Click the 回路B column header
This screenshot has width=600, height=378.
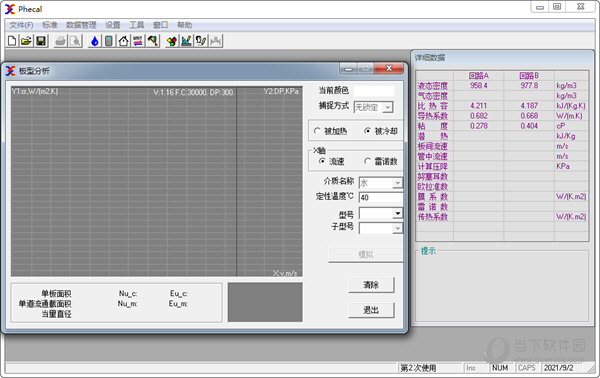[529, 75]
